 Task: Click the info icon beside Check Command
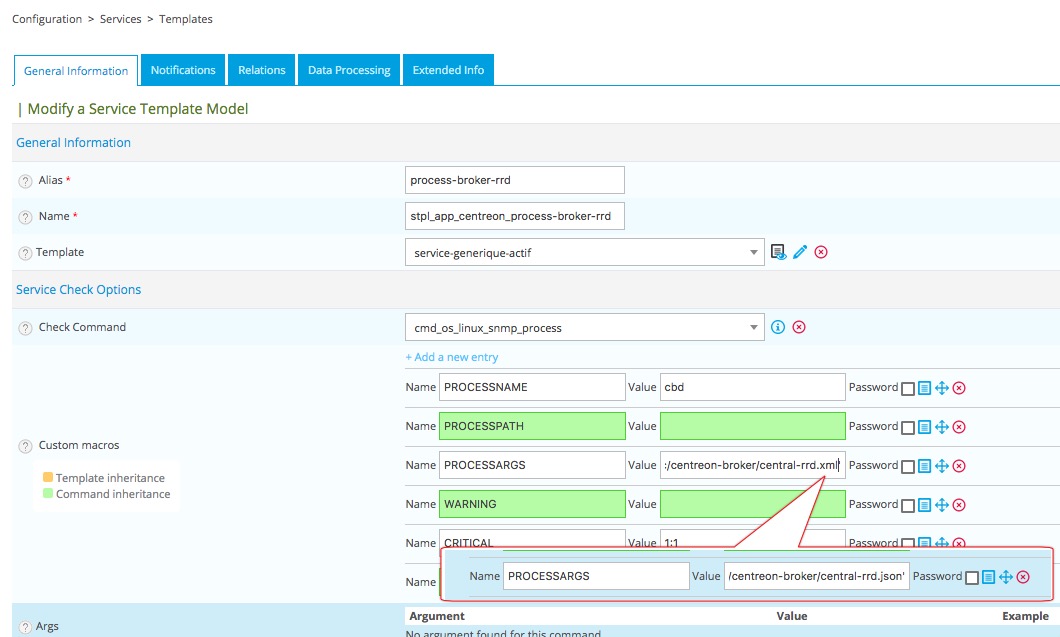click(x=778, y=327)
